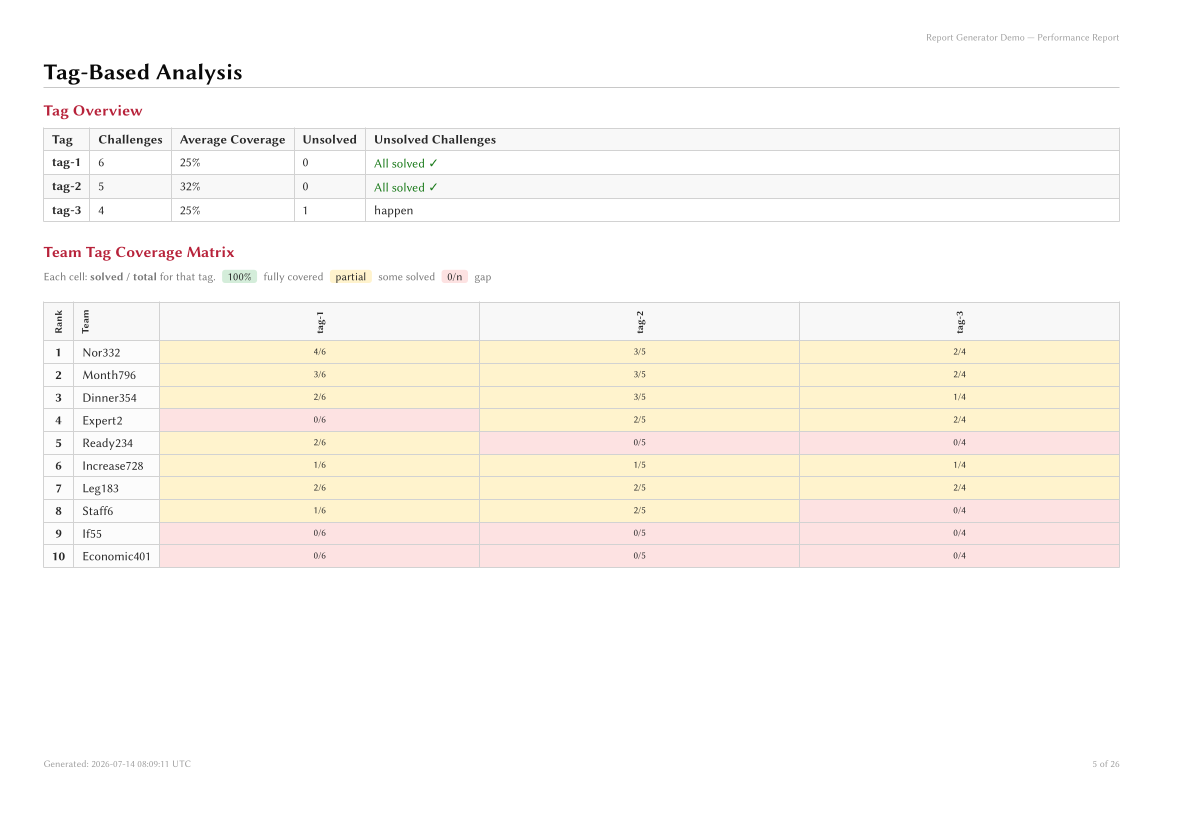The width and height of the screenshot is (1179, 815).
Task: Click the rotated tag-1 matrix header
Action: 320,322
